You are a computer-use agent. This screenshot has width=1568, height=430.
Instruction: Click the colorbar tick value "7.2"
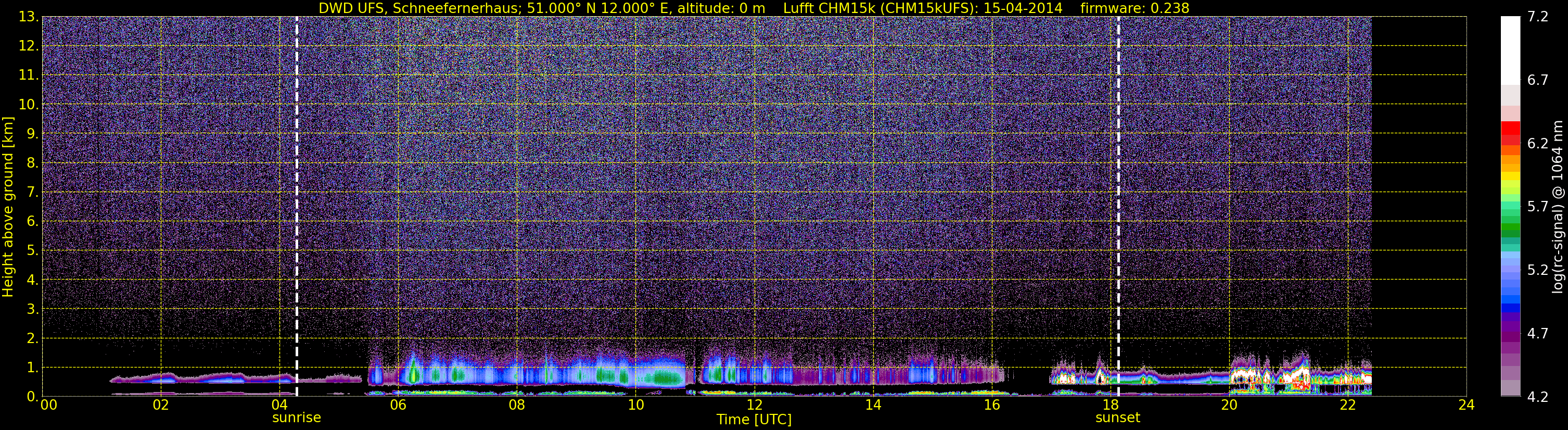point(1538,17)
